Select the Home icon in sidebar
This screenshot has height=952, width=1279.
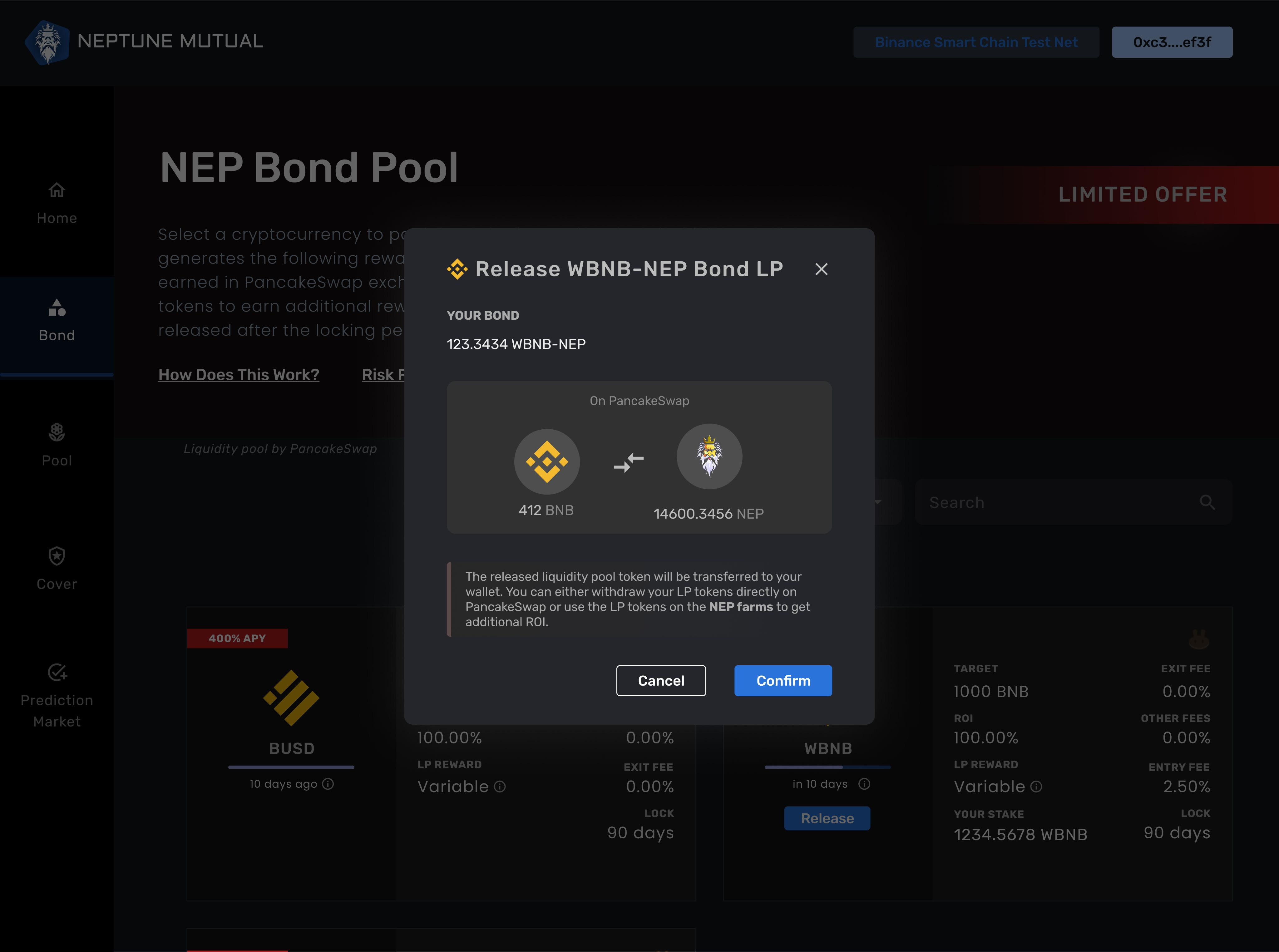pos(56,190)
